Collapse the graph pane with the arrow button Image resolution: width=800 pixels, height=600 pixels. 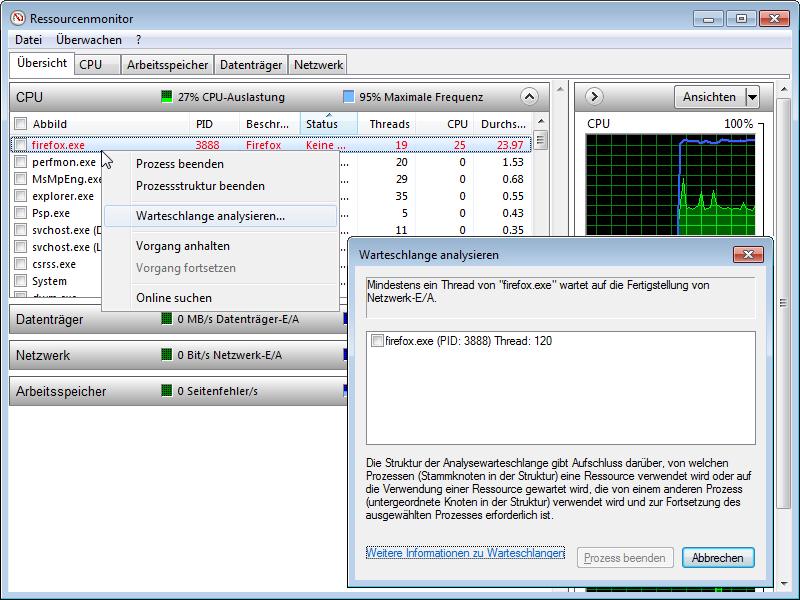click(x=593, y=97)
